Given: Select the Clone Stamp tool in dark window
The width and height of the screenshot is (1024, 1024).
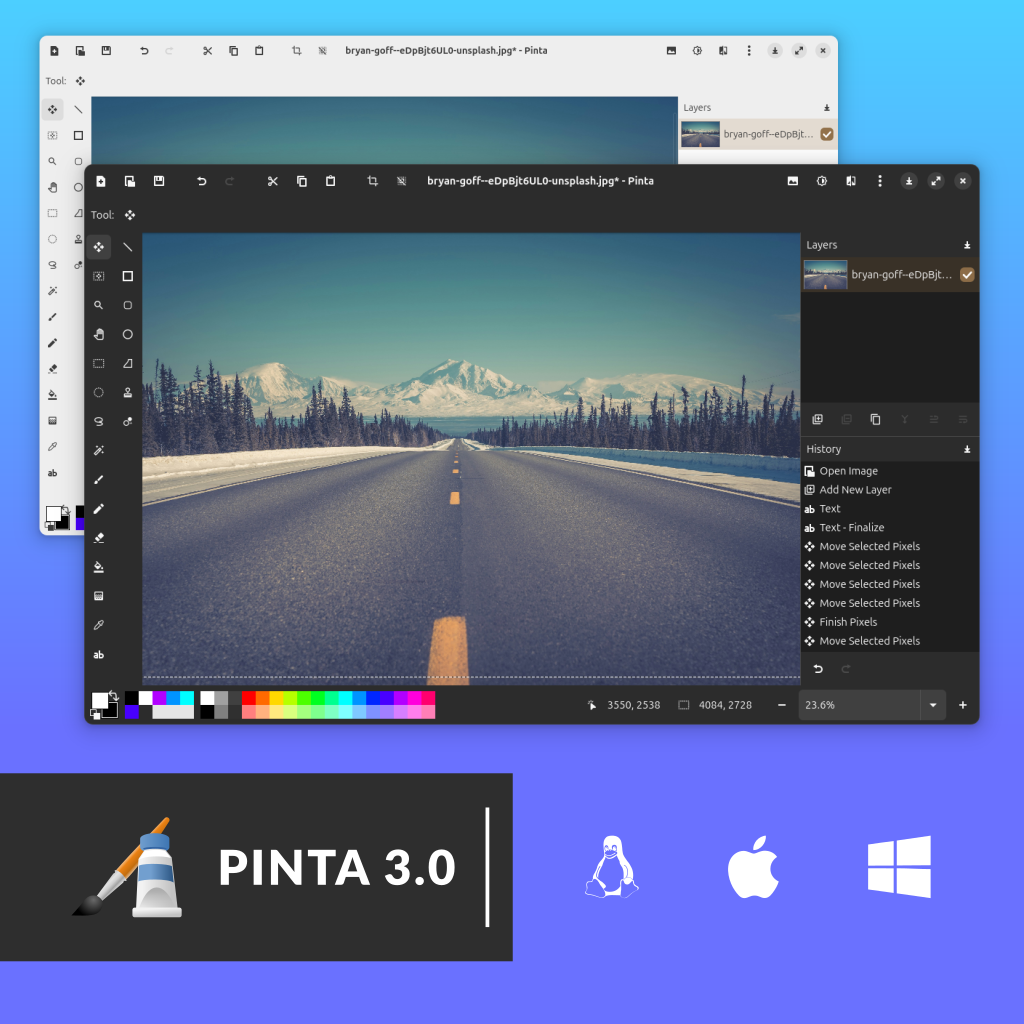Looking at the screenshot, I should tap(127, 392).
